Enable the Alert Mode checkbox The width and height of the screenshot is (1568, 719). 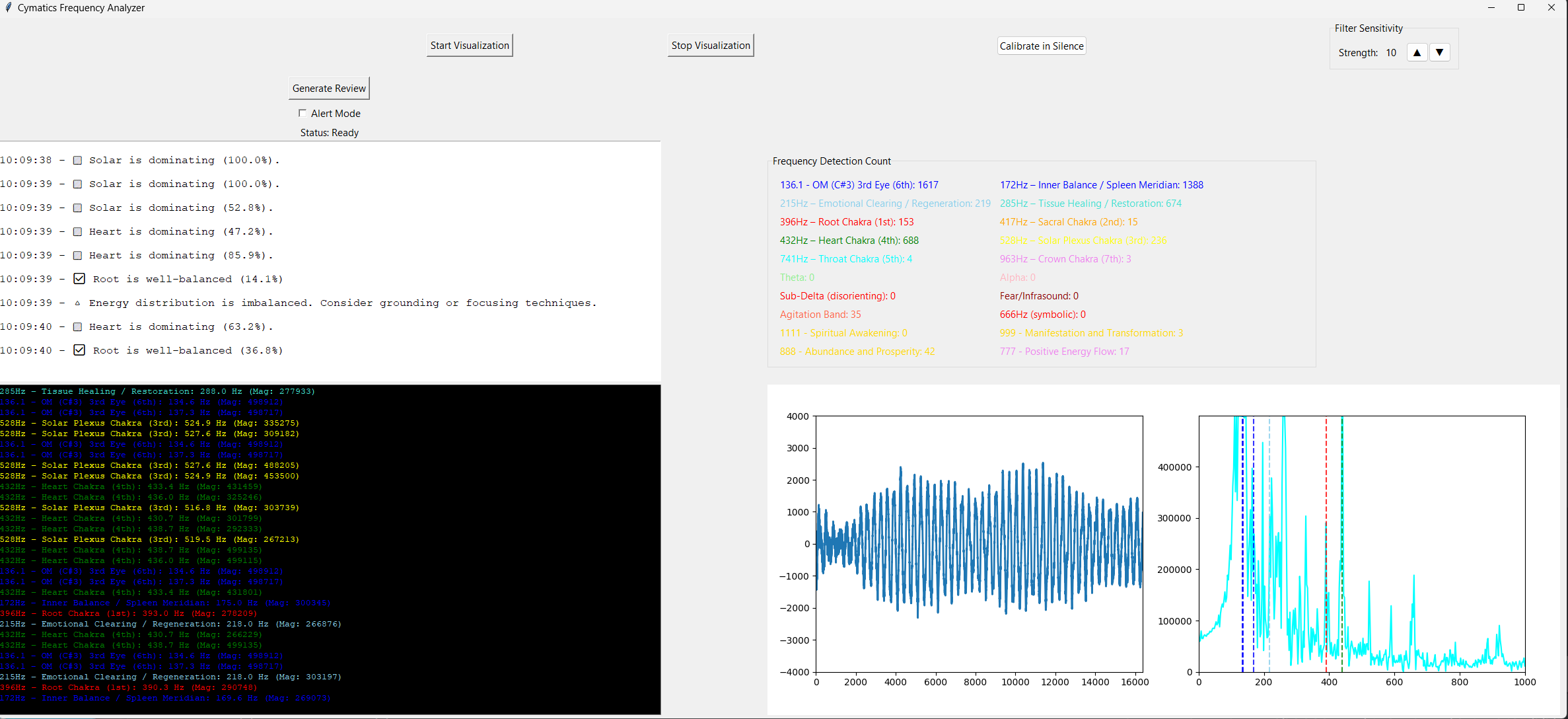coord(303,113)
